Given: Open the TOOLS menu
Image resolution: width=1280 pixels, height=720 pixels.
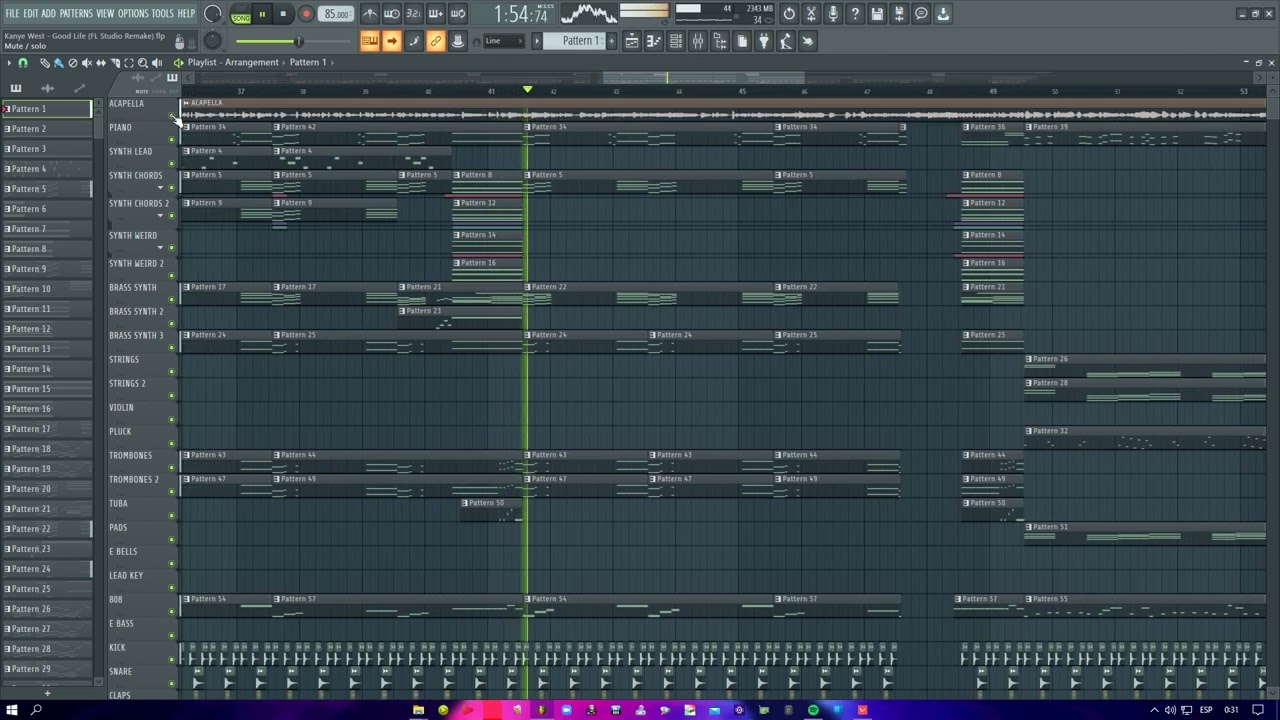Looking at the screenshot, I should 162,13.
